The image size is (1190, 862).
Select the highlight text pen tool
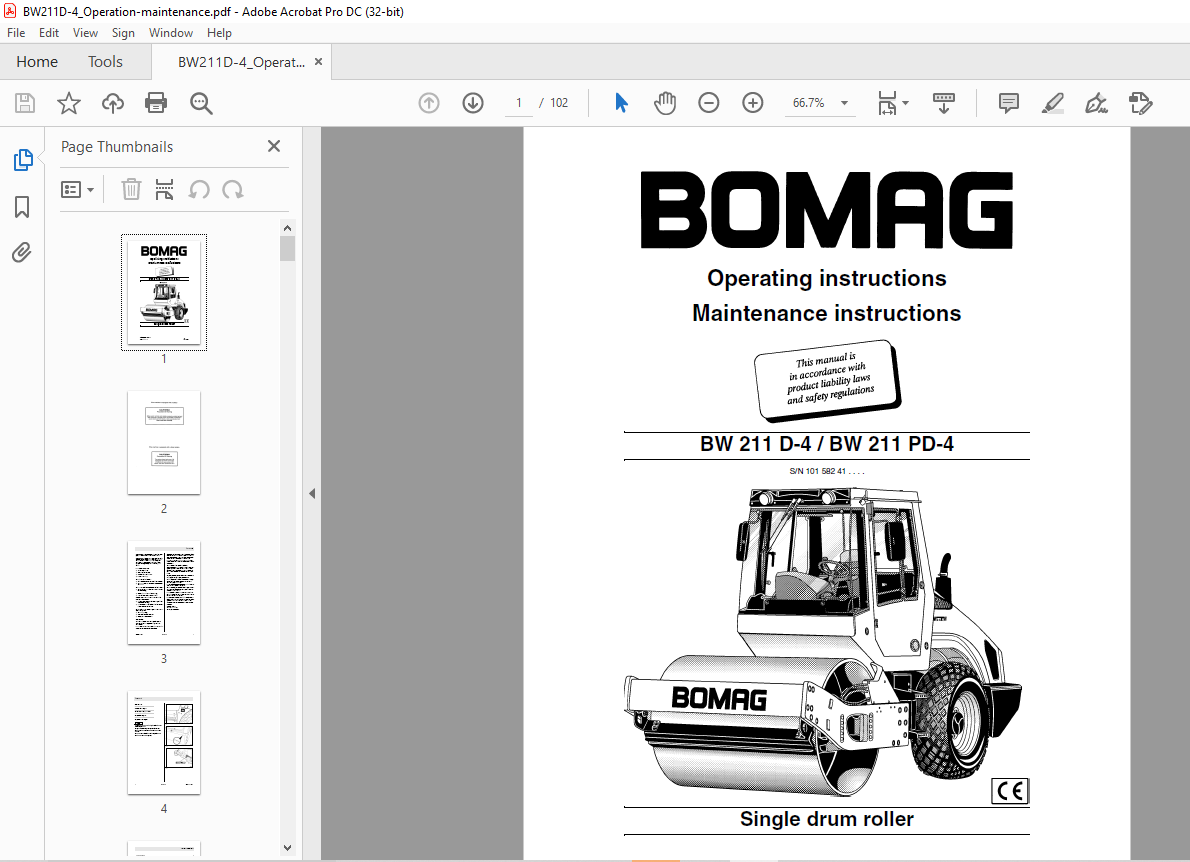click(x=1053, y=102)
